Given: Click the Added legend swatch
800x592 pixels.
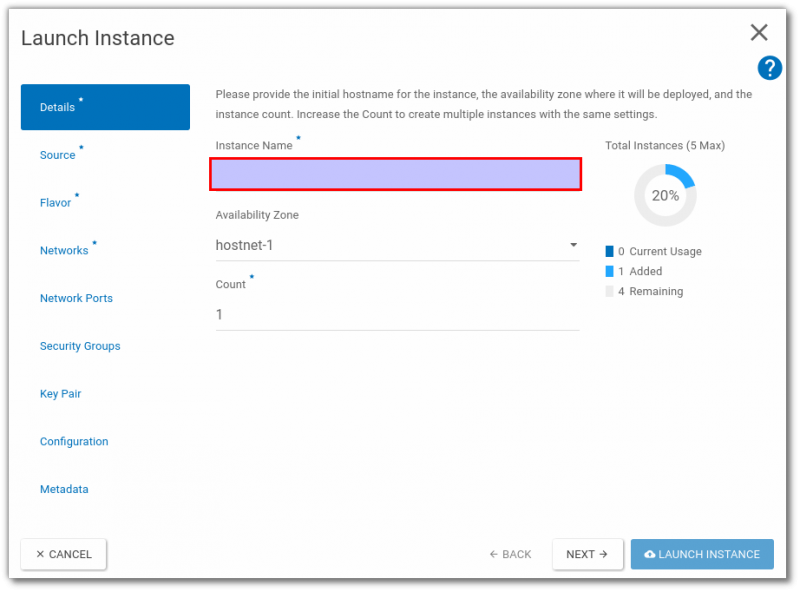Looking at the screenshot, I should point(609,271).
